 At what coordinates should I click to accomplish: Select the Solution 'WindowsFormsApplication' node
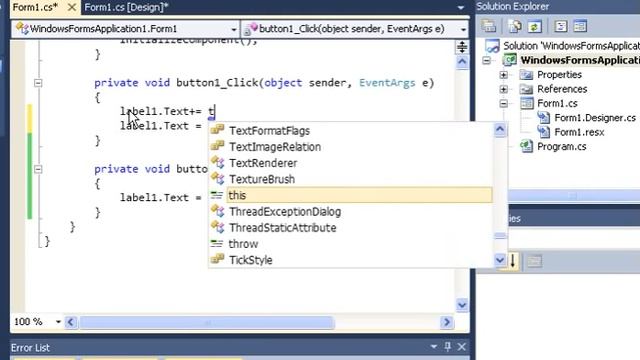(x=571, y=46)
